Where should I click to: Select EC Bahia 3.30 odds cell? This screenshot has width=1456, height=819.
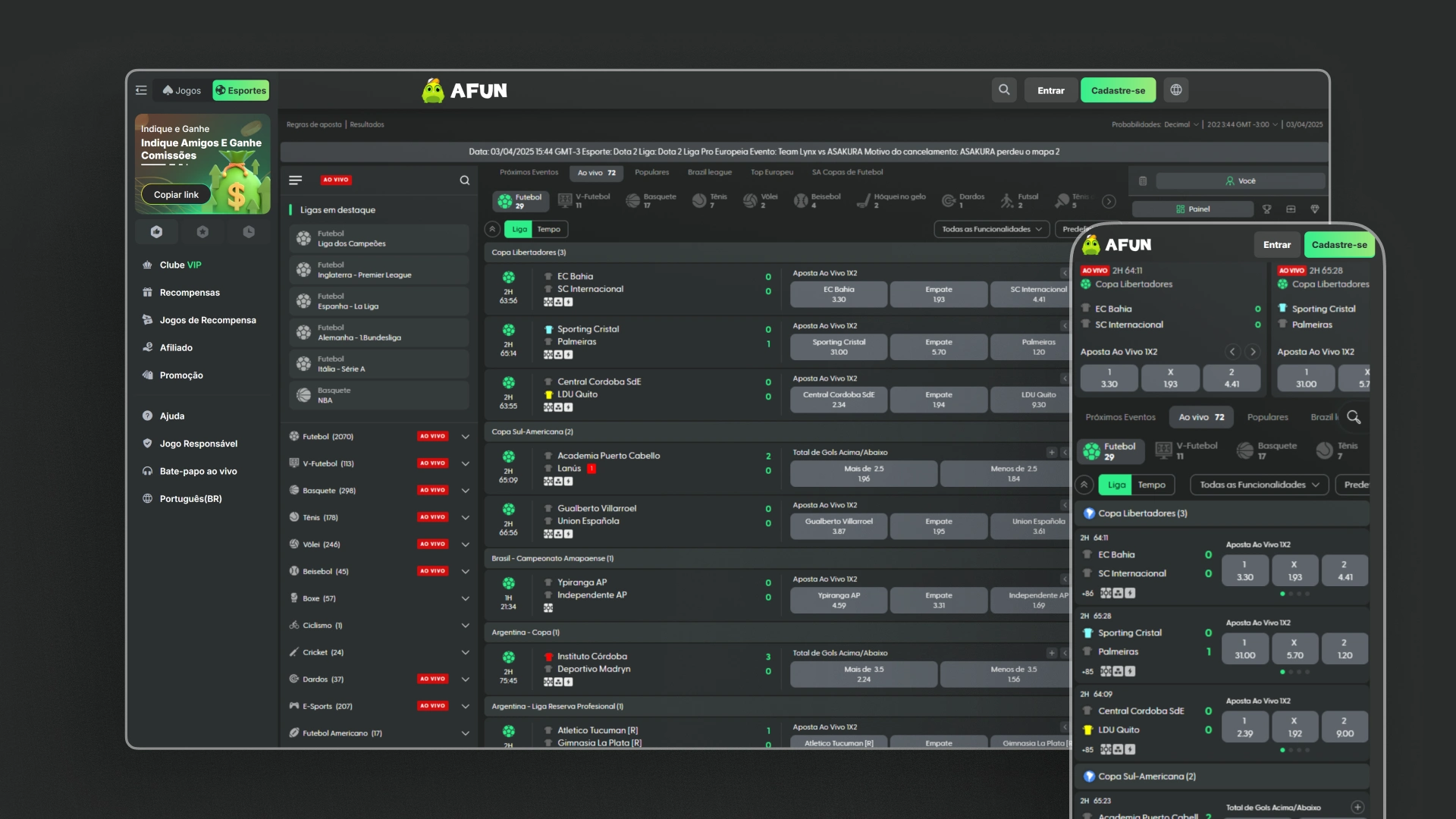click(x=839, y=294)
